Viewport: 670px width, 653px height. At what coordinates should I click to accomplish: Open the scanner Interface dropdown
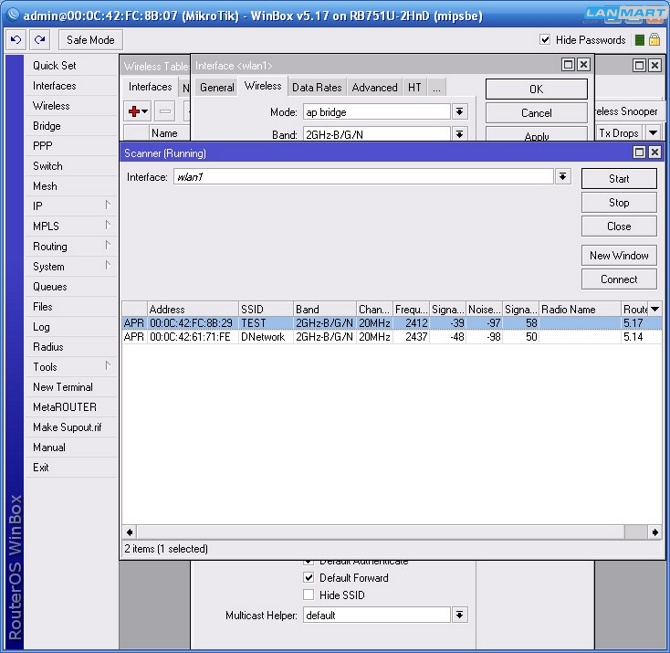point(563,177)
